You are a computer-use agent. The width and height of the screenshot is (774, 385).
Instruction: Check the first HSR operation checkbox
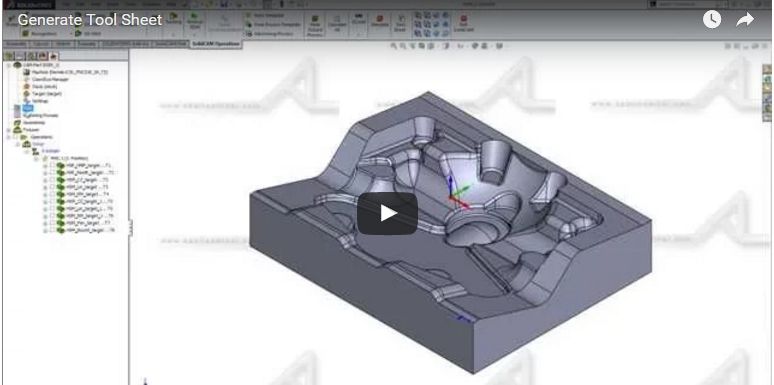[x=52, y=165]
